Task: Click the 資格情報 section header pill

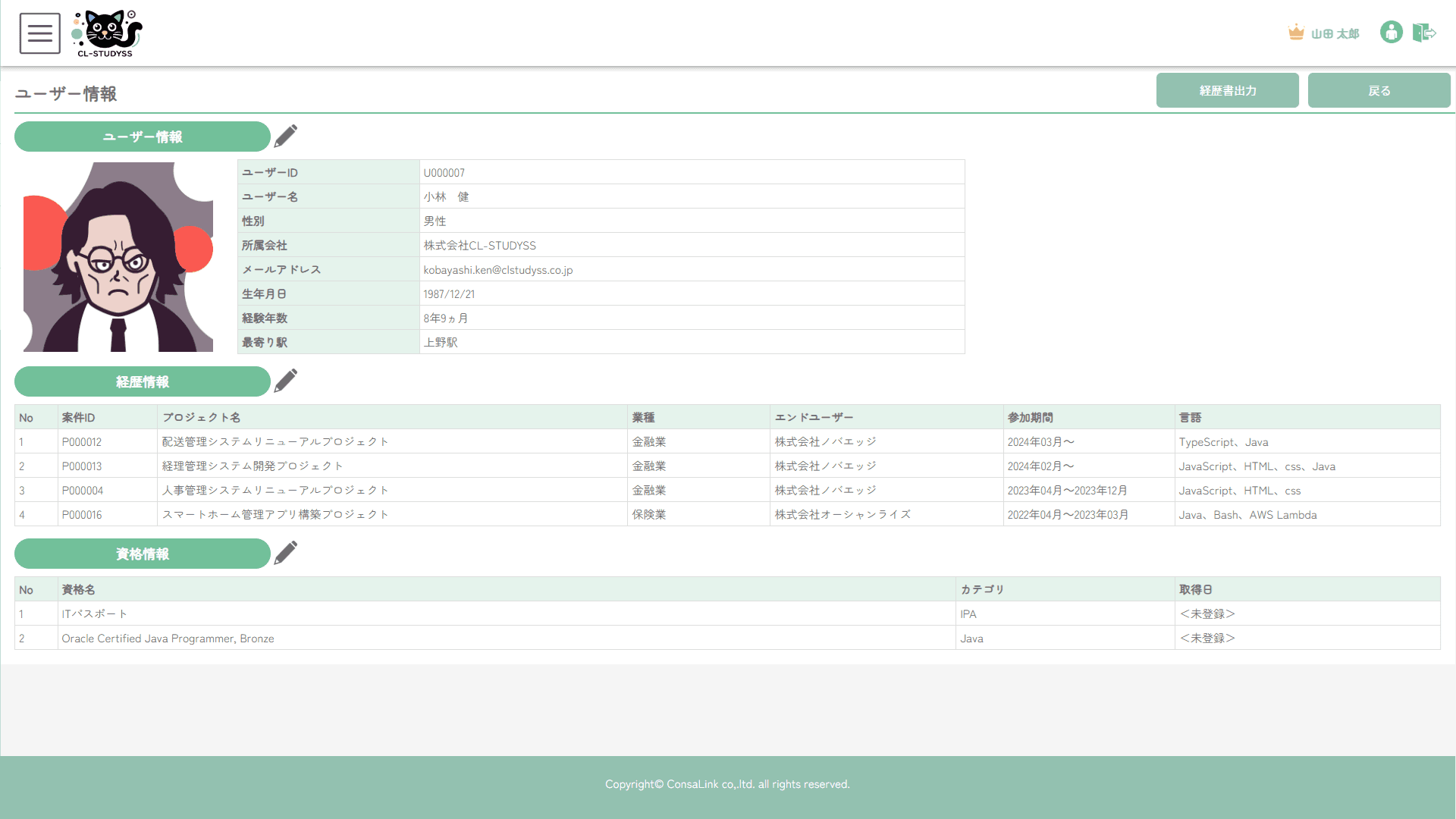Action: click(142, 554)
